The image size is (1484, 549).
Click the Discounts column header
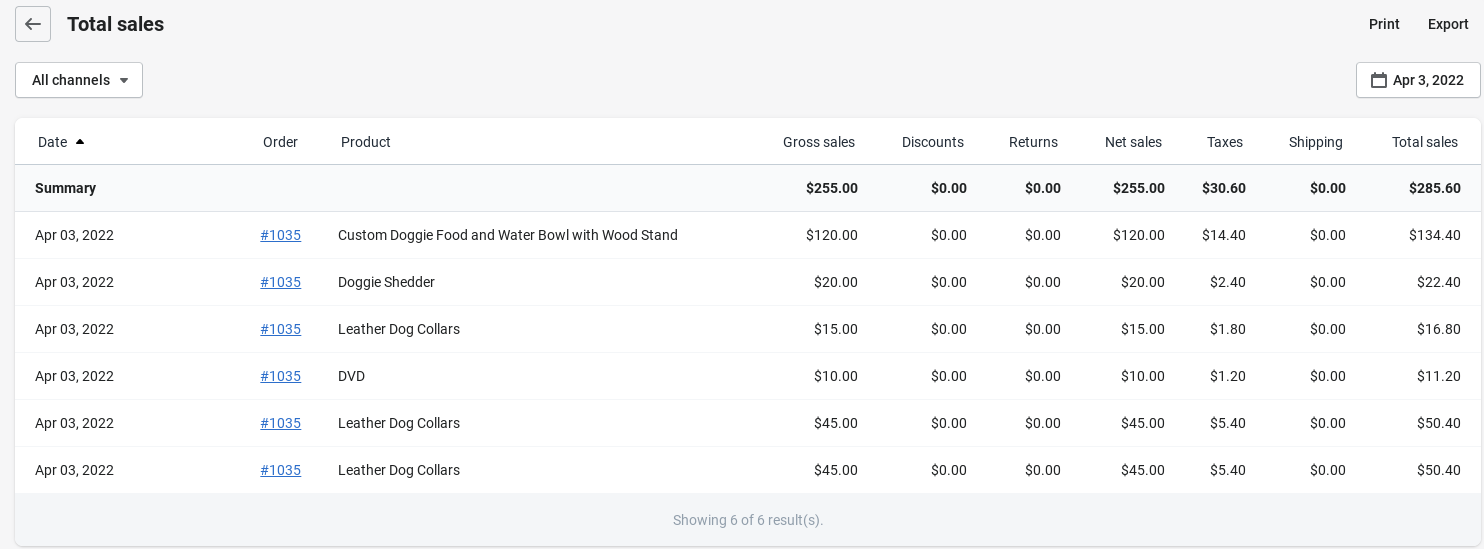[x=932, y=142]
